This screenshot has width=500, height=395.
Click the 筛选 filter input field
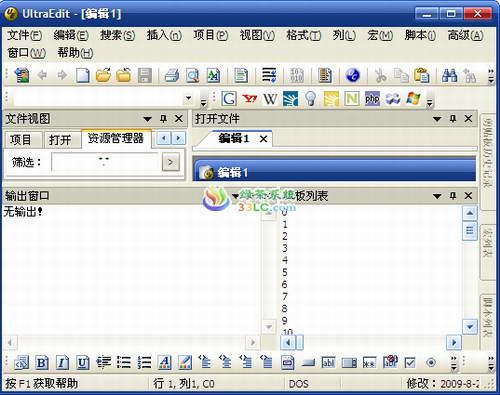tap(105, 162)
